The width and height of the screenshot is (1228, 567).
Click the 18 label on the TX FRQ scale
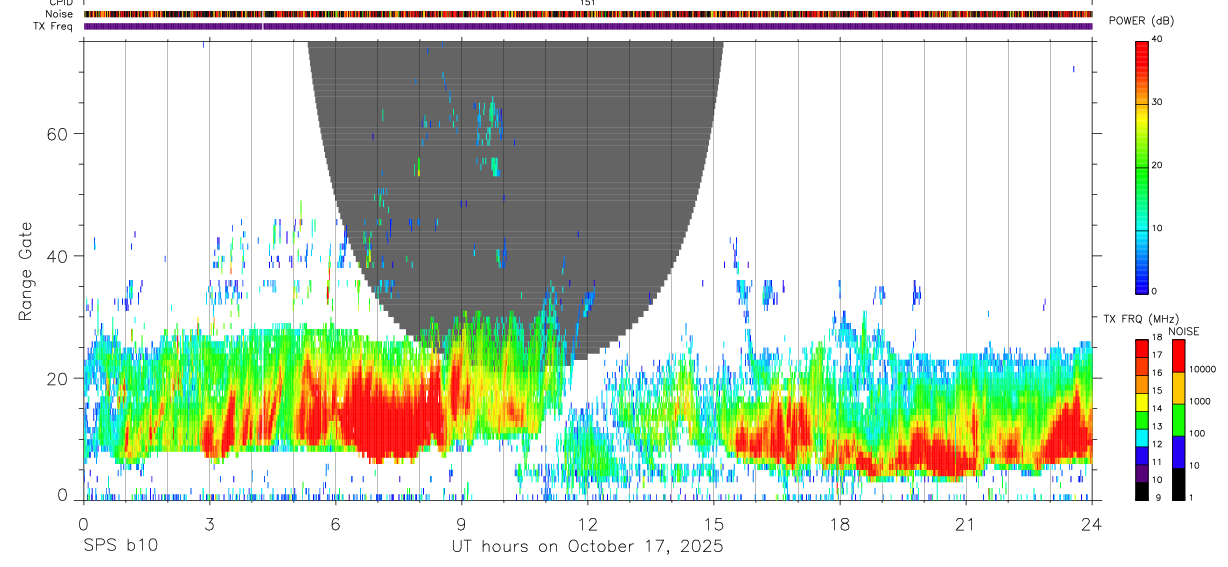pos(1158,338)
